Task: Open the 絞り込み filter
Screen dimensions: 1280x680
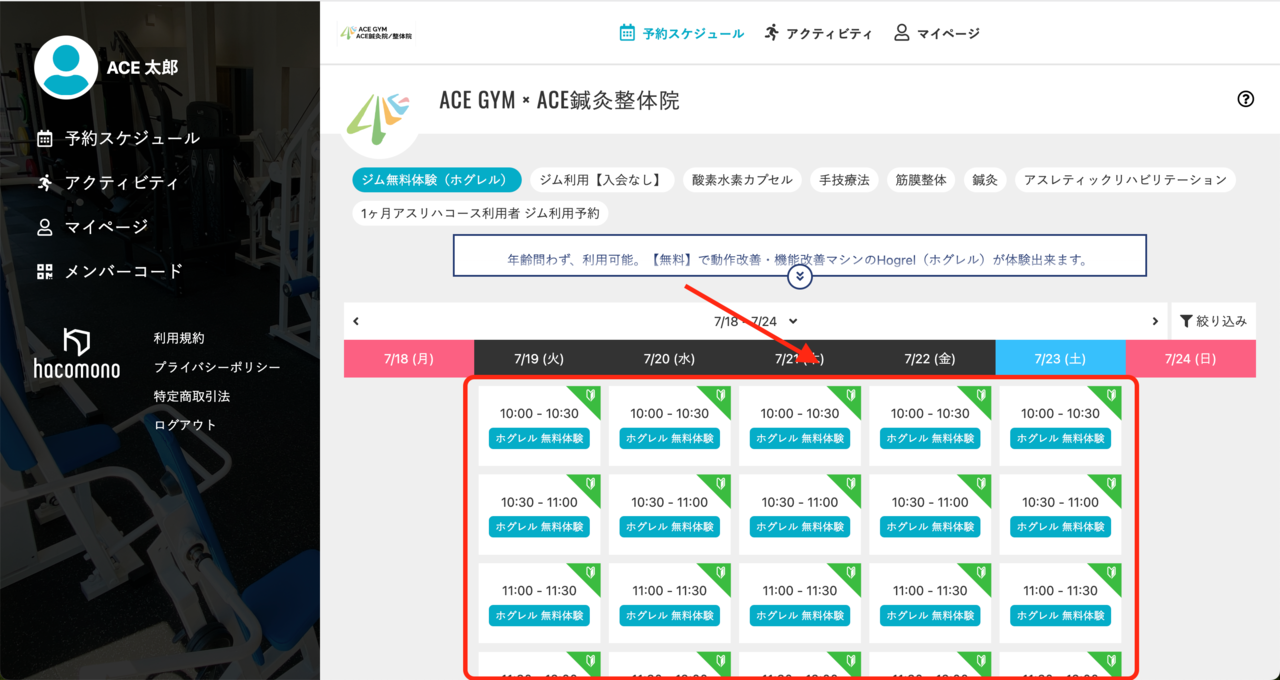Action: 1213,321
